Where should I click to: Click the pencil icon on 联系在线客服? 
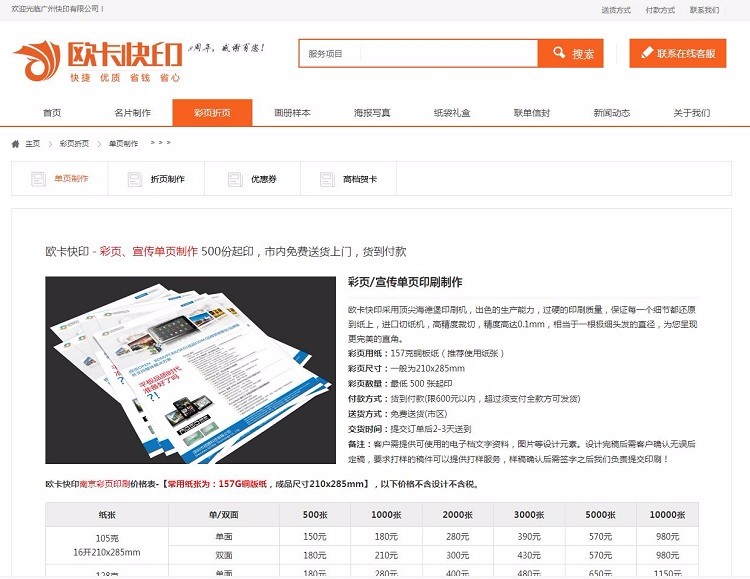pyautogui.click(x=647, y=52)
